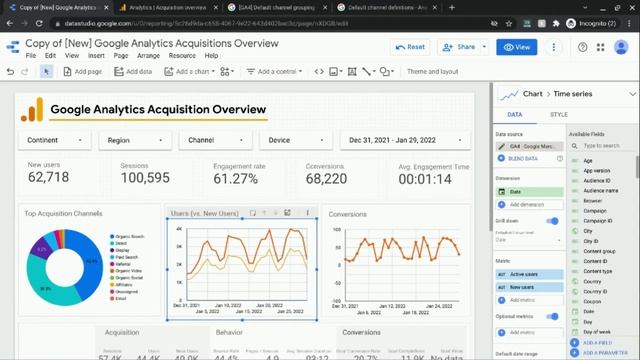Open the Google apps grid
The image size is (640, 360).
[600, 47]
